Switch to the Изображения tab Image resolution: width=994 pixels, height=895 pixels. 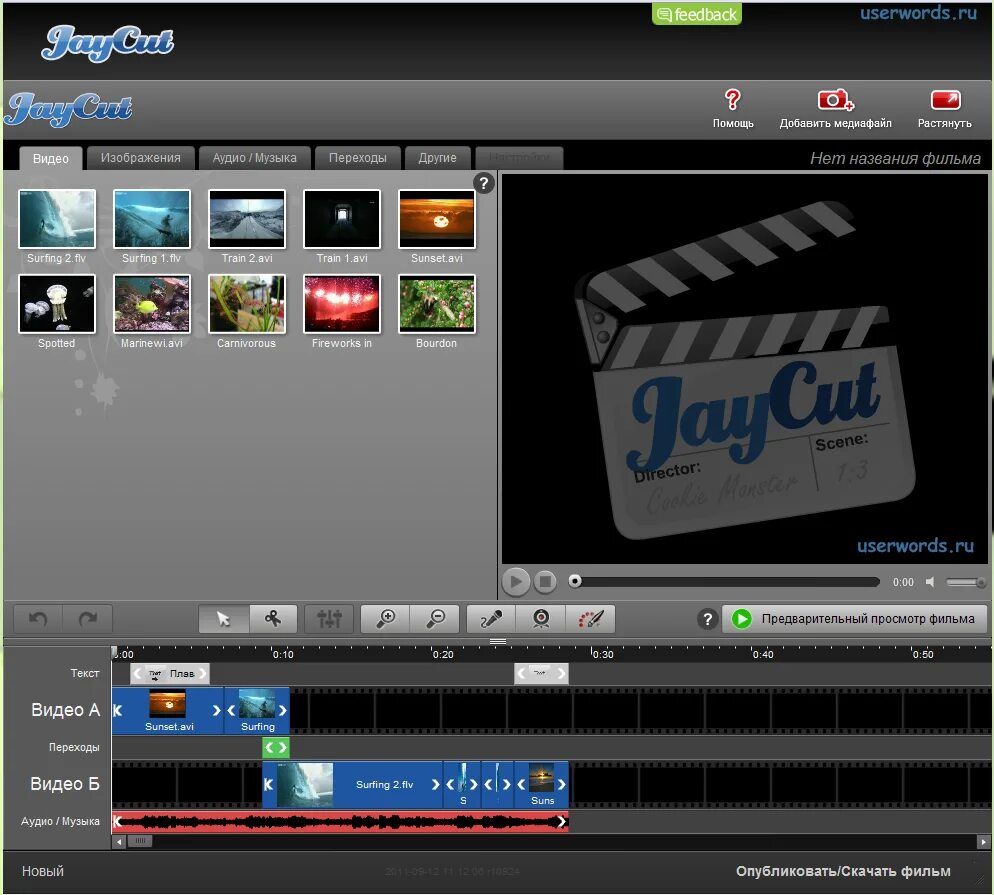tap(141, 158)
